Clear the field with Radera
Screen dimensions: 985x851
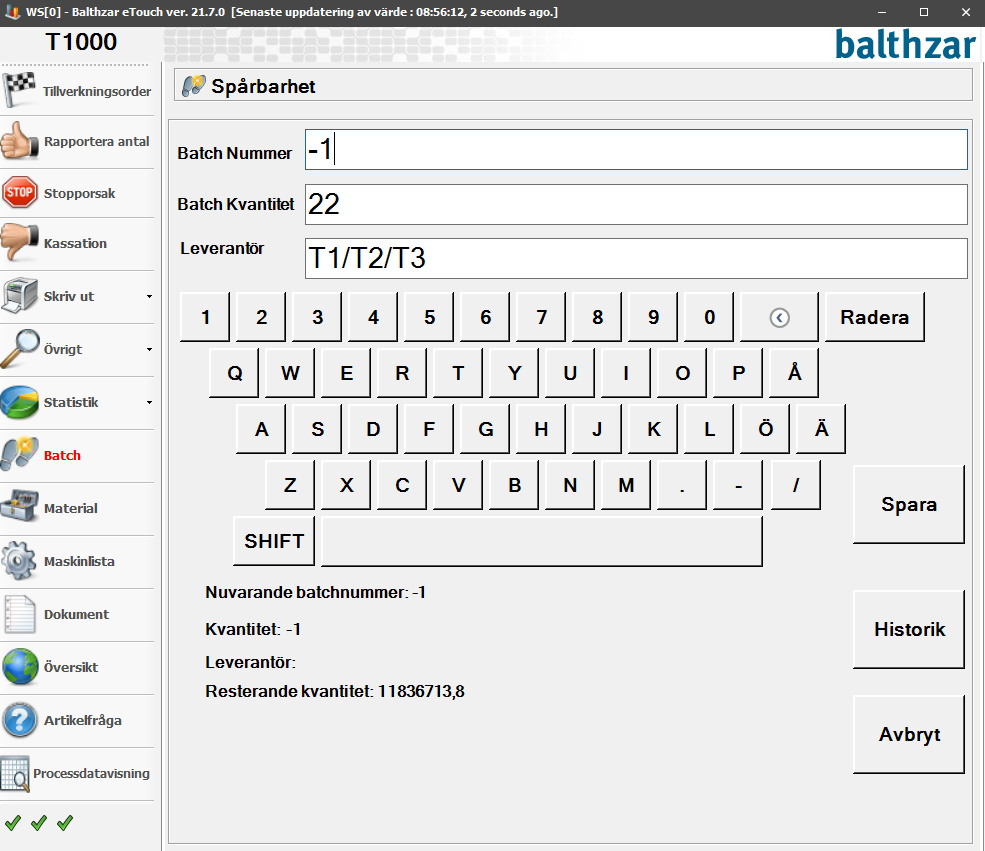874,317
